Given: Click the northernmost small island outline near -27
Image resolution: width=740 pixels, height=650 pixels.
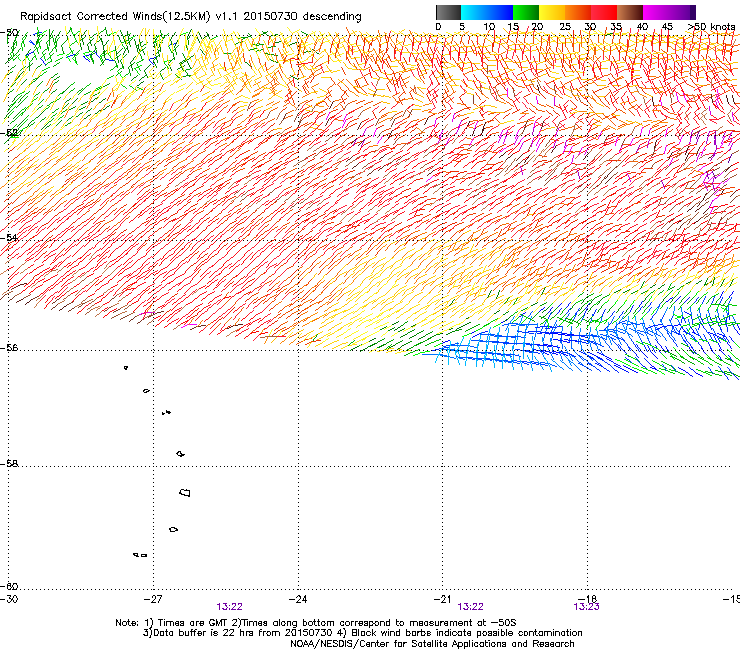Looking at the screenshot, I should 126,367.
